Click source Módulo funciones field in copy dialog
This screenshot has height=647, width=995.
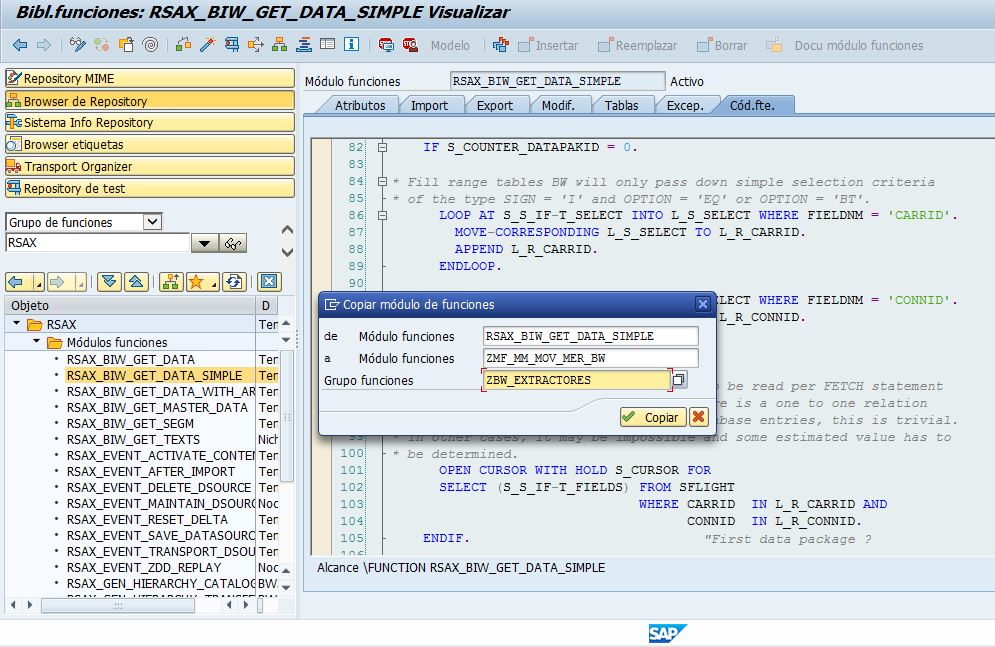click(591, 336)
